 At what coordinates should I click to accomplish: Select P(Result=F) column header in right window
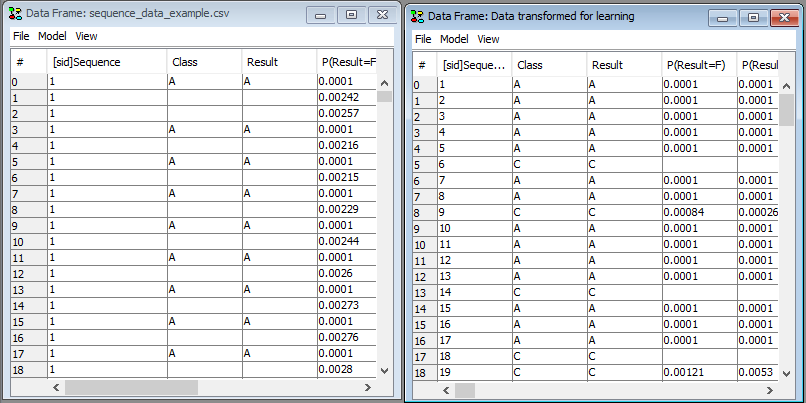[x=698, y=65]
